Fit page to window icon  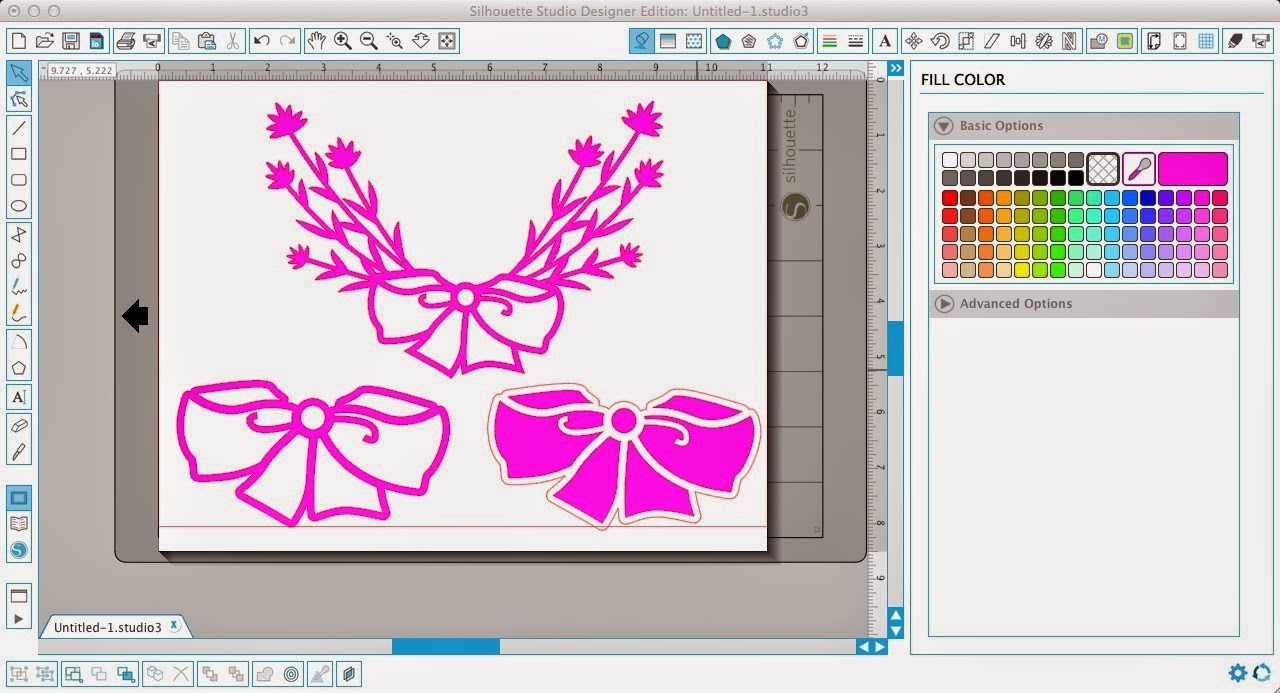[447, 41]
